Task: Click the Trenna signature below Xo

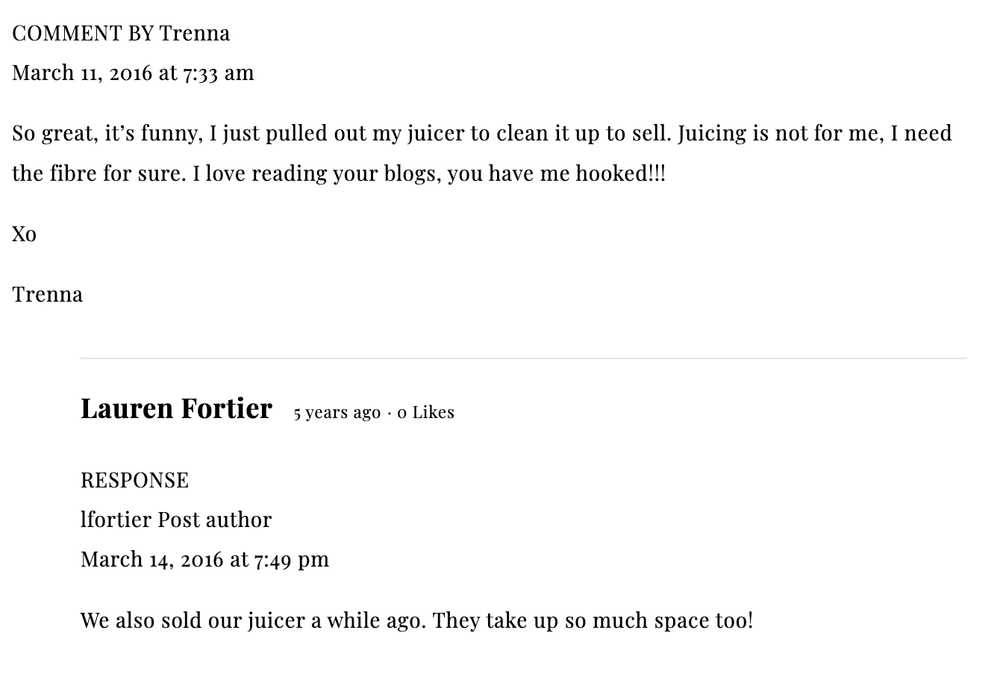Action: [47, 295]
